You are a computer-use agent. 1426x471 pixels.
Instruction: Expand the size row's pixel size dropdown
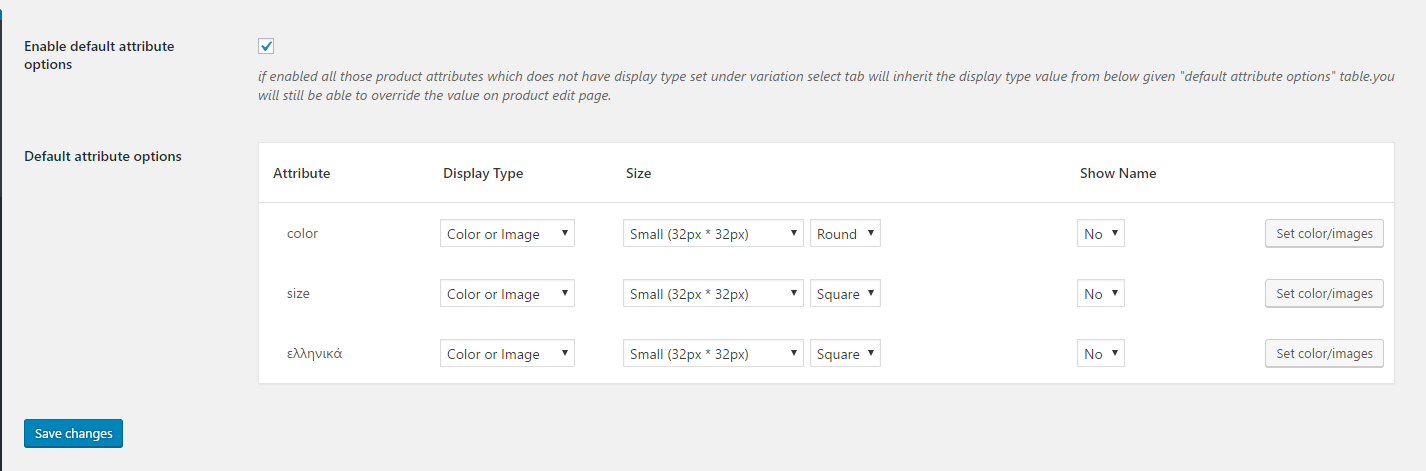pyautogui.click(x=712, y=294)
